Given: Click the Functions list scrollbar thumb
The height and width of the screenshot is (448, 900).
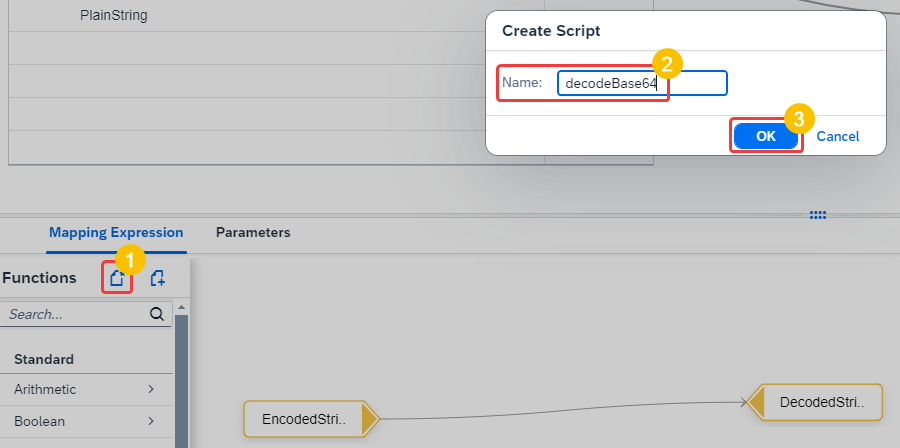Looking at the screenshot, I should coord(181,381).
